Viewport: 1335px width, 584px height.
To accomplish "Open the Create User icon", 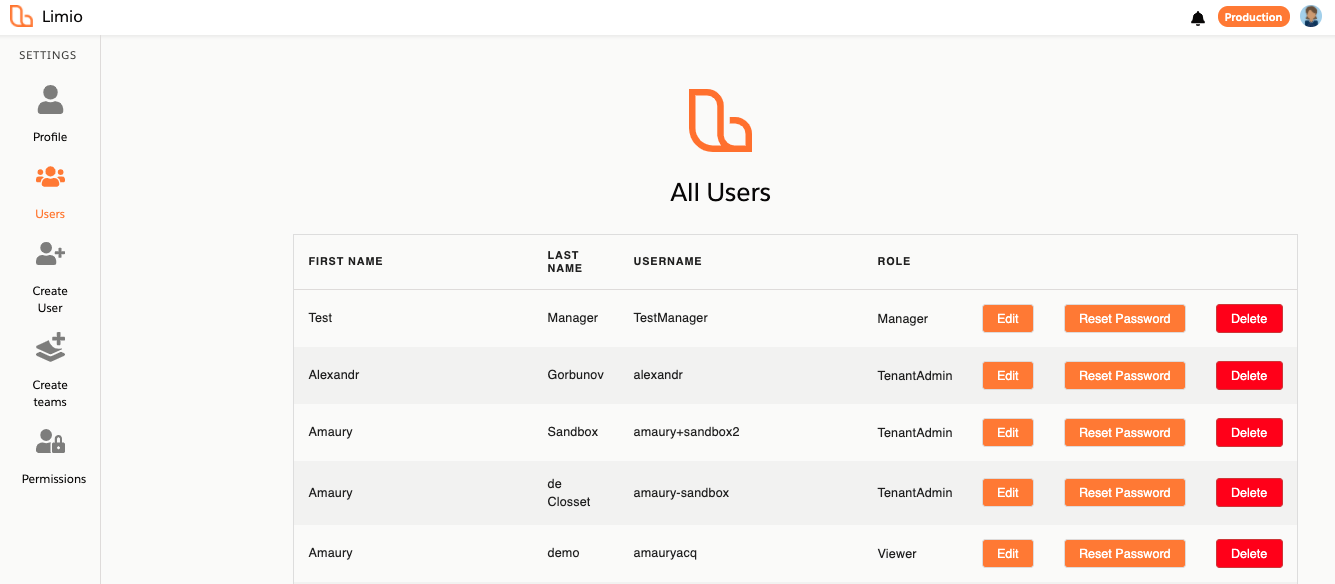I will click(50, 255).
